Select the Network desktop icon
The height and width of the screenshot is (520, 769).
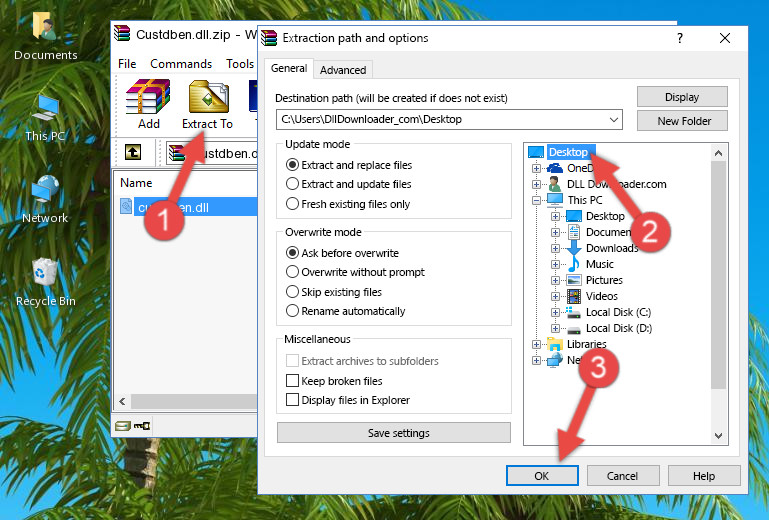point(45,200)
